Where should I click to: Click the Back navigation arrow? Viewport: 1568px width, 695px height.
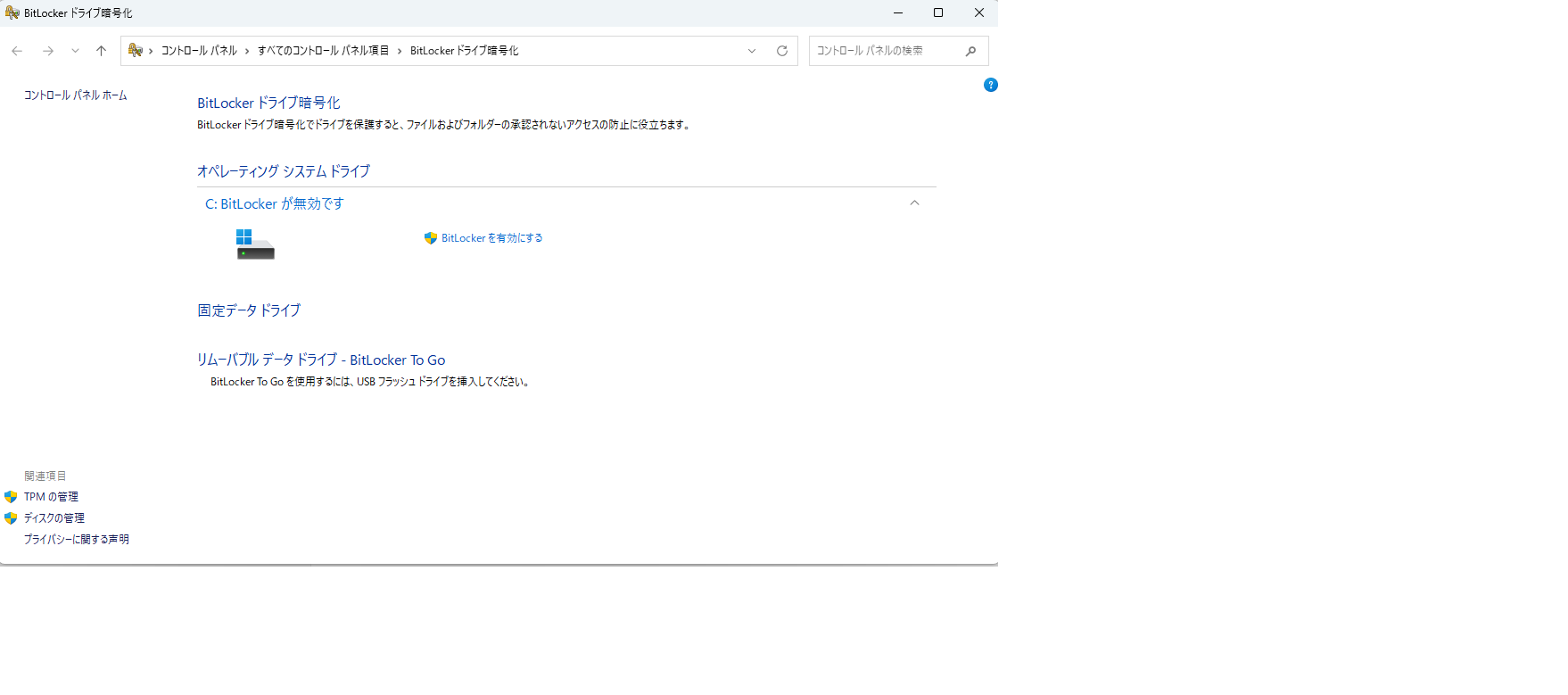(17, 51)
